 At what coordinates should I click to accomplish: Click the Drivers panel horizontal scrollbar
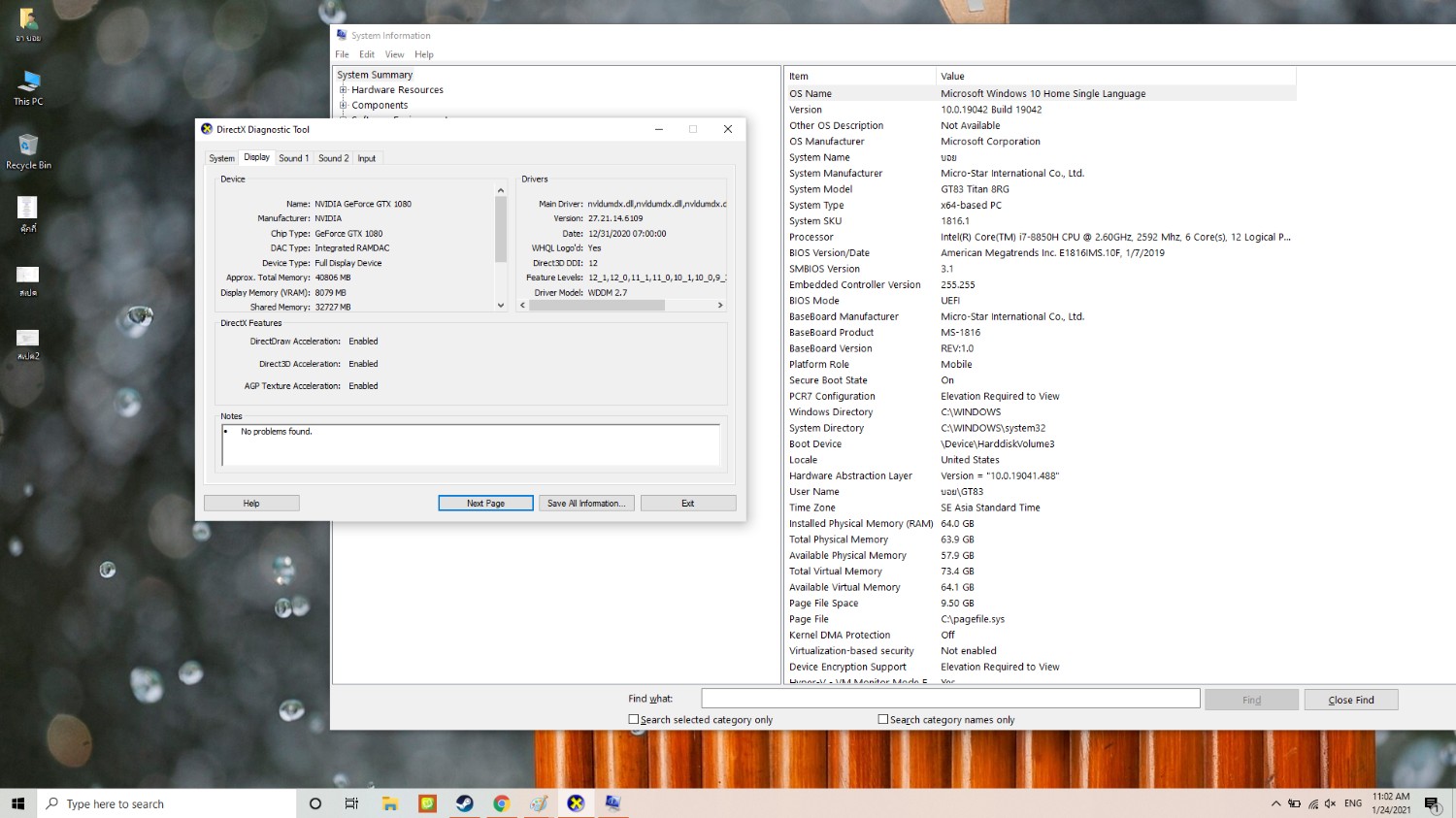pos(596,306)
